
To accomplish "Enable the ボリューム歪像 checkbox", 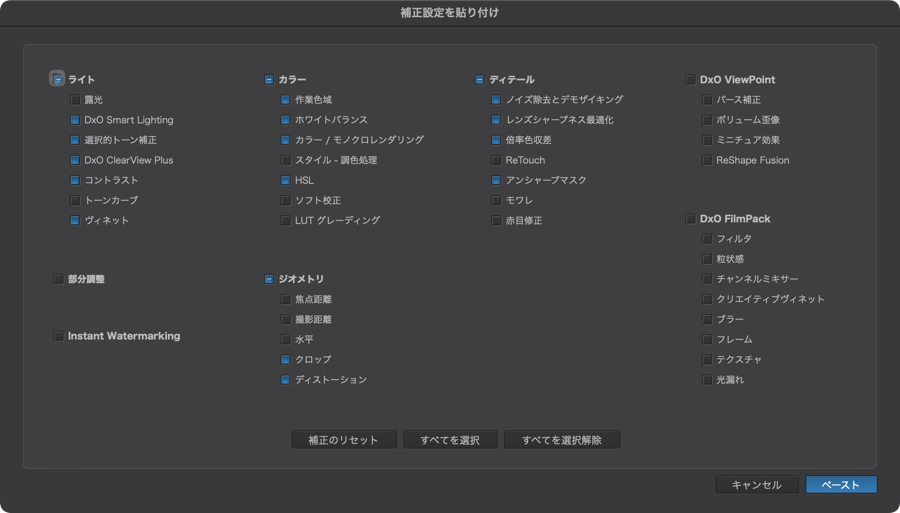I will (x=707, y=120).
